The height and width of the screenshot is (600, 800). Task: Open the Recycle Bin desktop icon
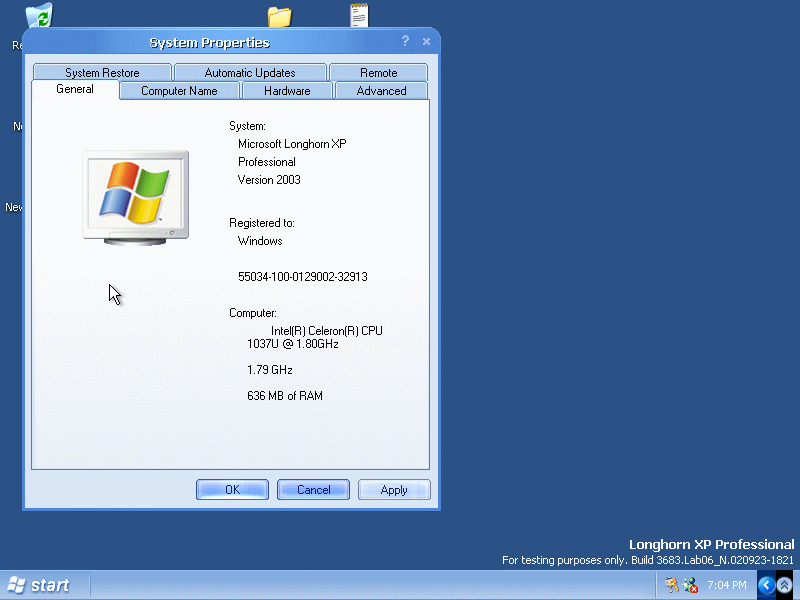40,14
